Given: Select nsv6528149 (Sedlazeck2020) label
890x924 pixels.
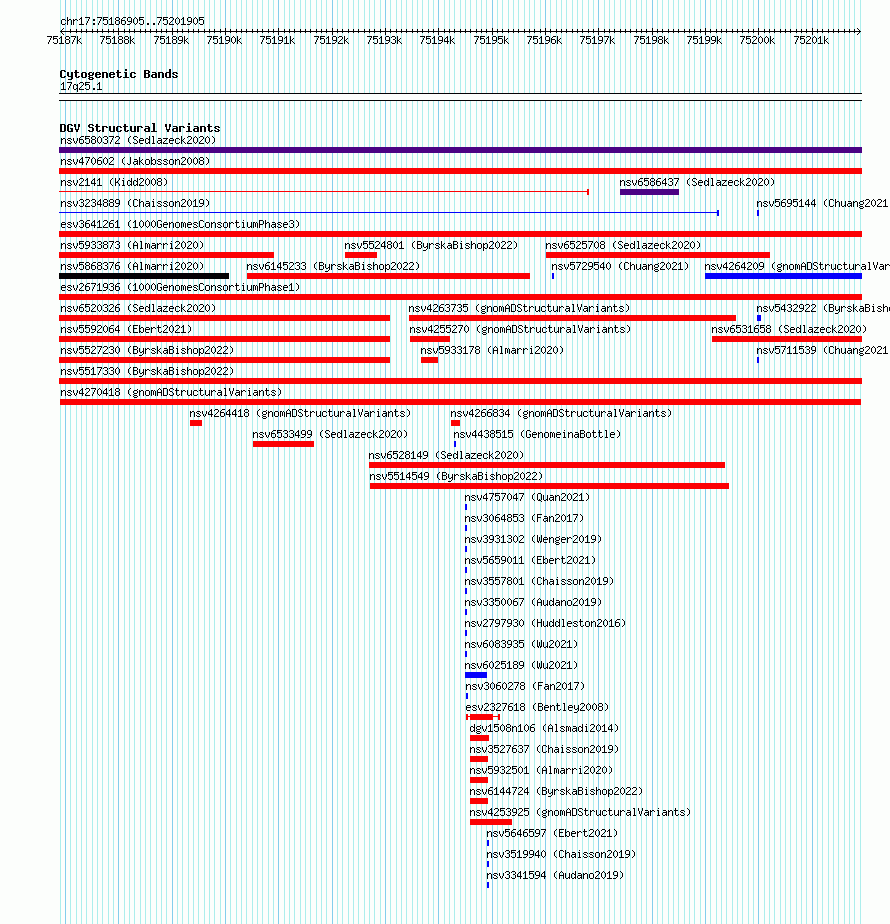Looking at the screenshot, I should (446, 456).
